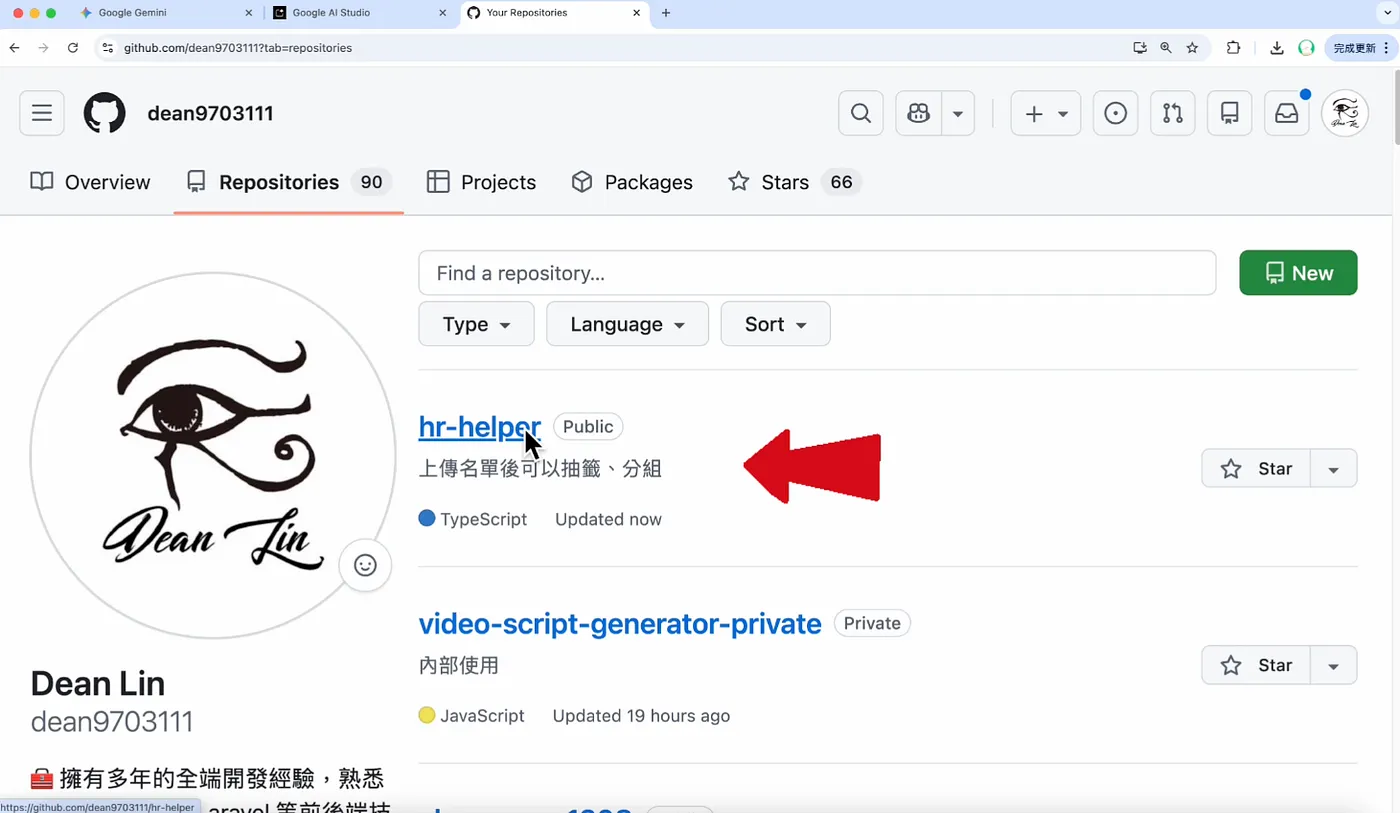Viewport: 1400px width, 813px height.
Task: Bookmark this page with the star icon
Action: (x=1192, y=47)
